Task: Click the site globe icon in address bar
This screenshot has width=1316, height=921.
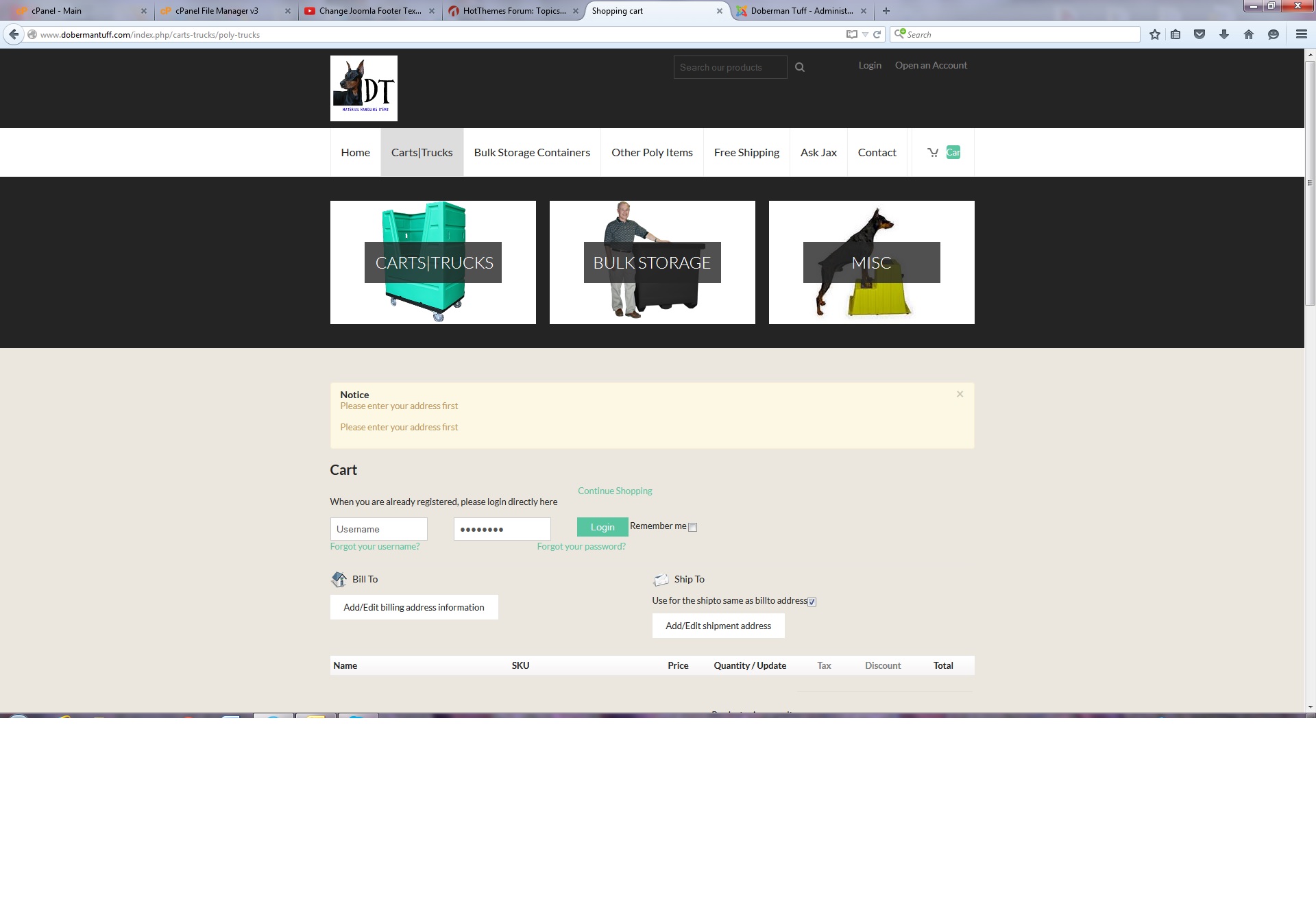Action: [32, 34]
